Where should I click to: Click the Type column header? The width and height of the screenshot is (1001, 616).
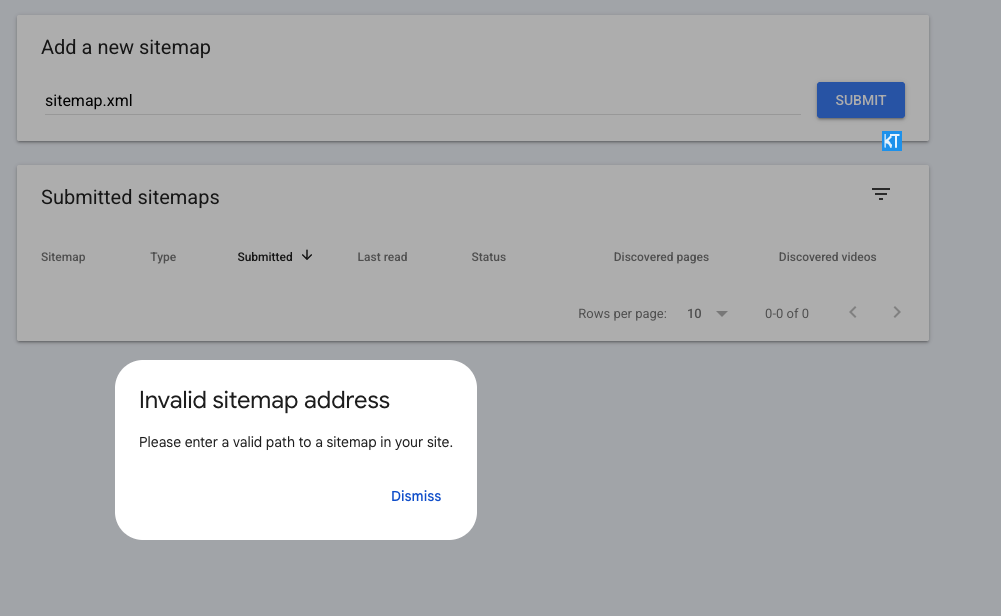pos(163,257)
